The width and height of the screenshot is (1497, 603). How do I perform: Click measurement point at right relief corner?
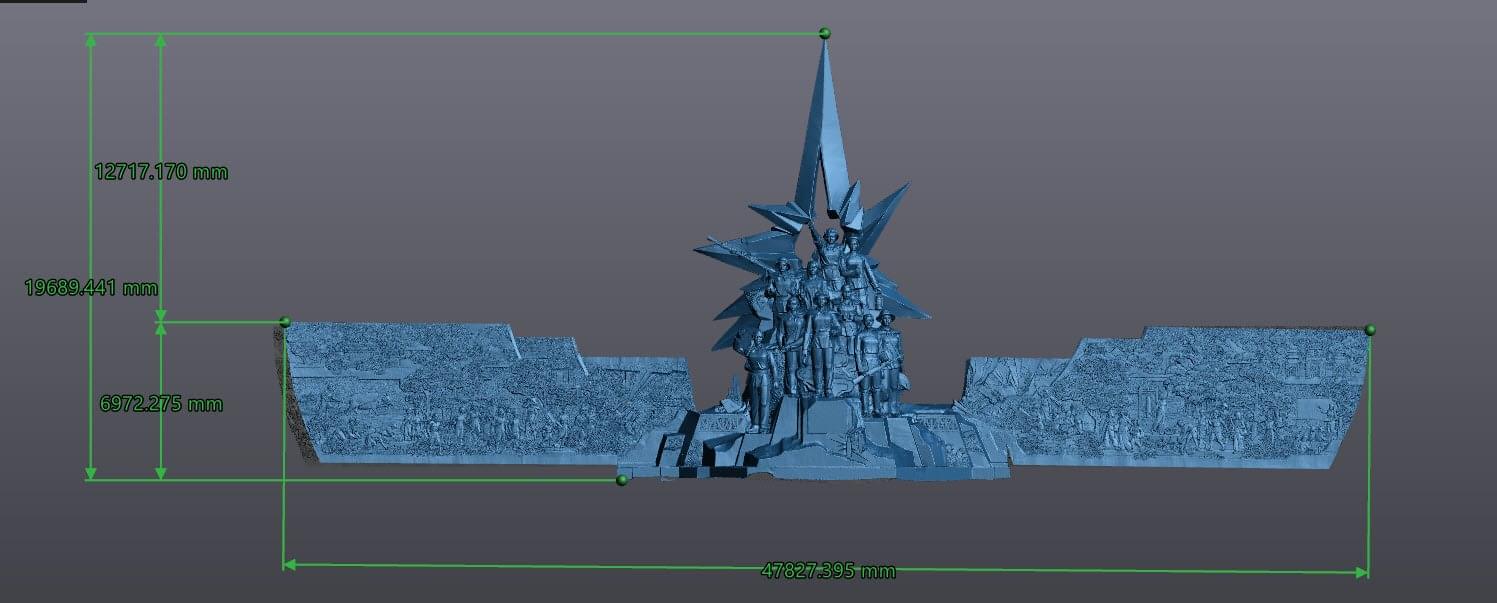pos(1370,330)
